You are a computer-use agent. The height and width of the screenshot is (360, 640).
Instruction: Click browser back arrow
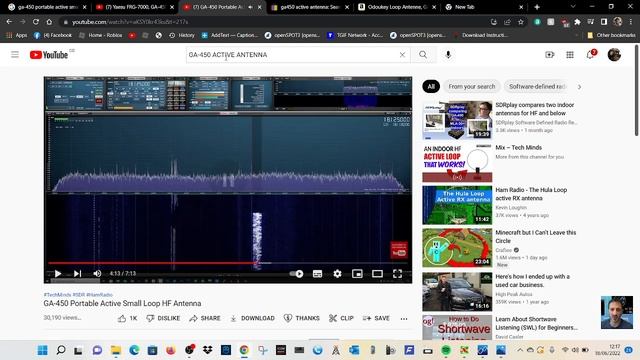tap(9, 22)
